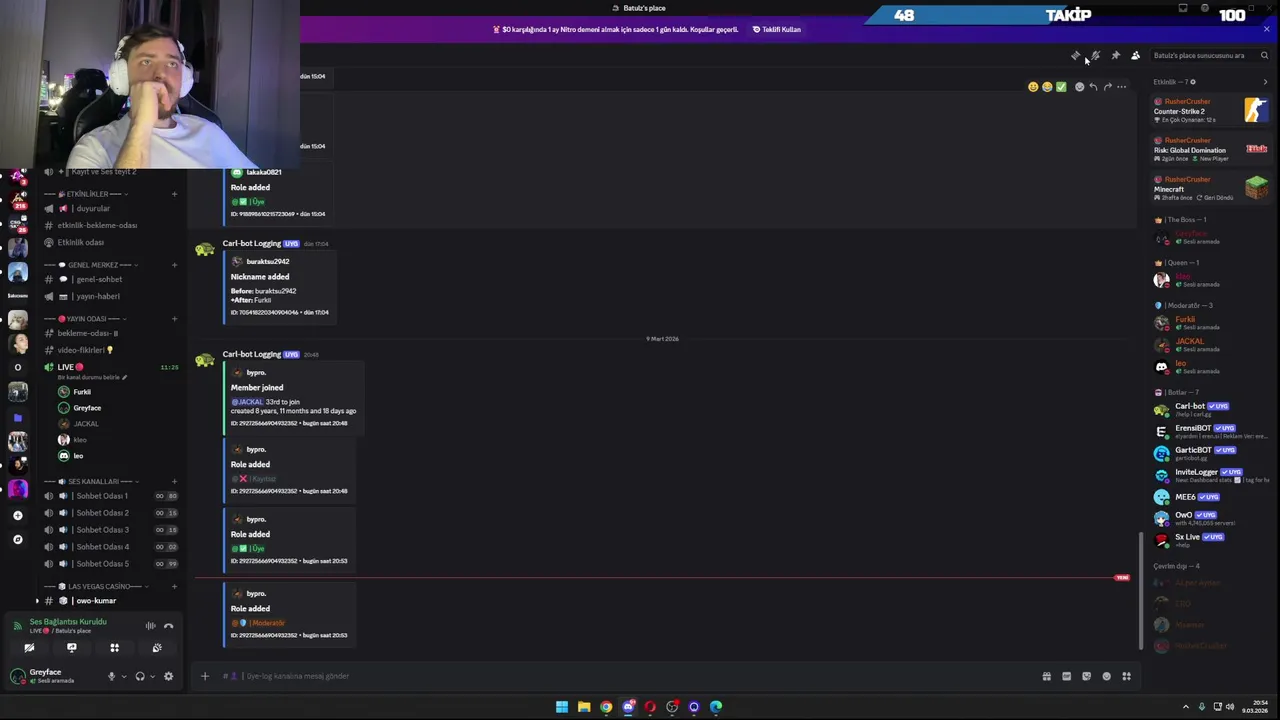Screen dimensions: 1280x720
Task: Open activities launcher in voice panel
Action: coord(114,648)
